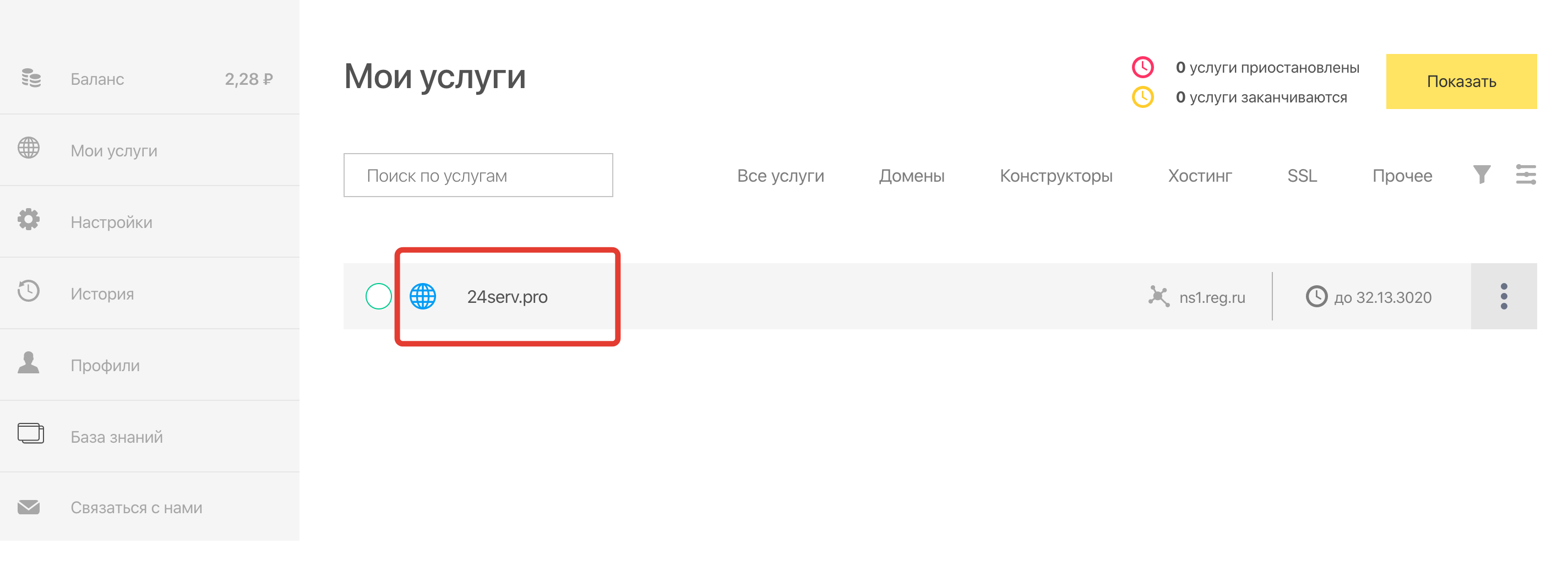Open the Конструкторы tab

coord(1055,176)
